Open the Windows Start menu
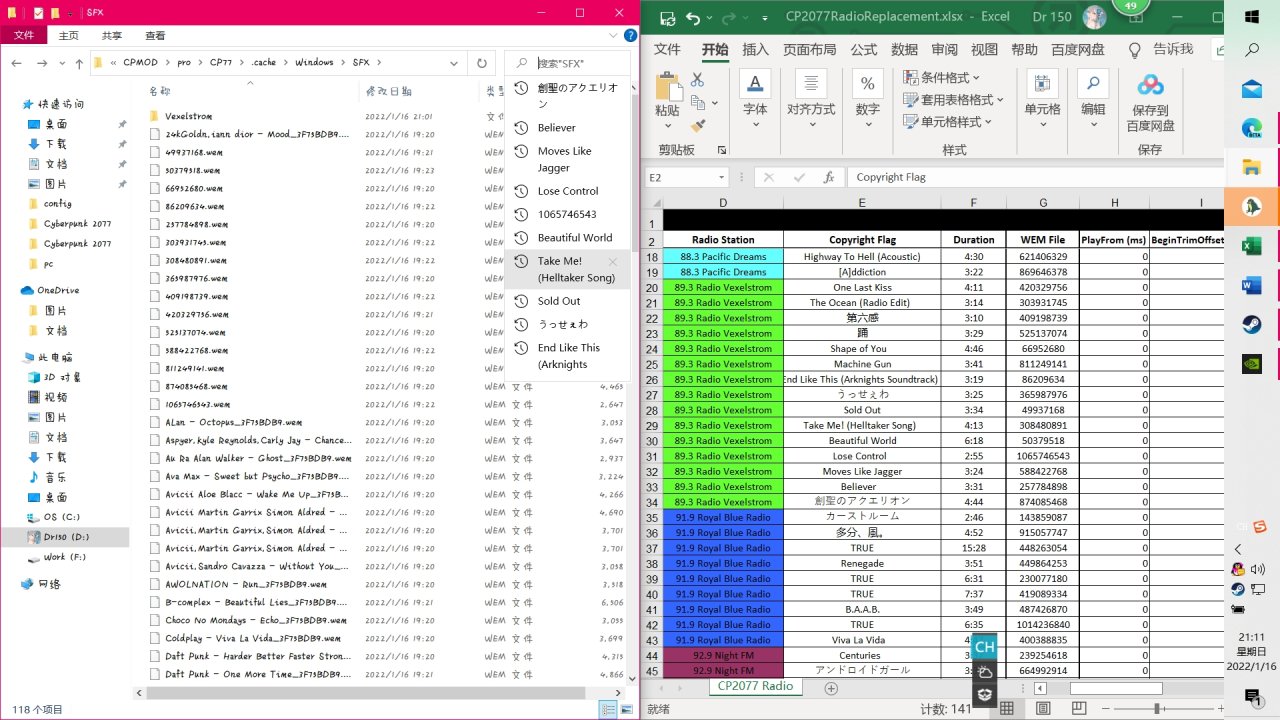This screenshot has height=720, width=1280. coord(1252,16)
